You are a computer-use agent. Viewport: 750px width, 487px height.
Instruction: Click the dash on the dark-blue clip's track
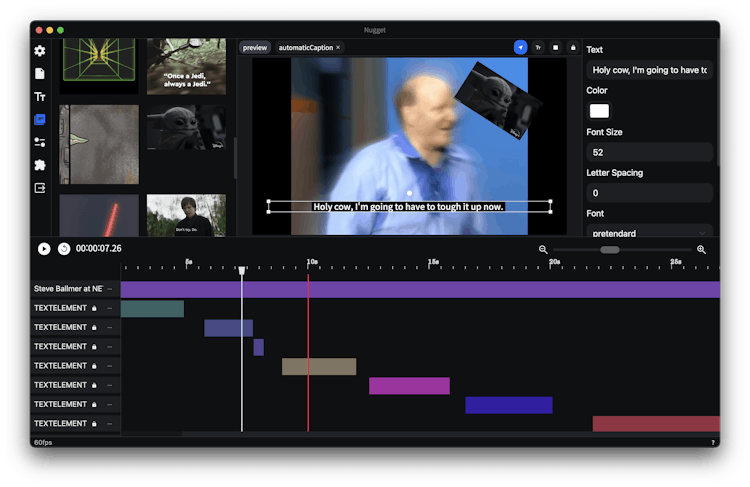(110, 404)
